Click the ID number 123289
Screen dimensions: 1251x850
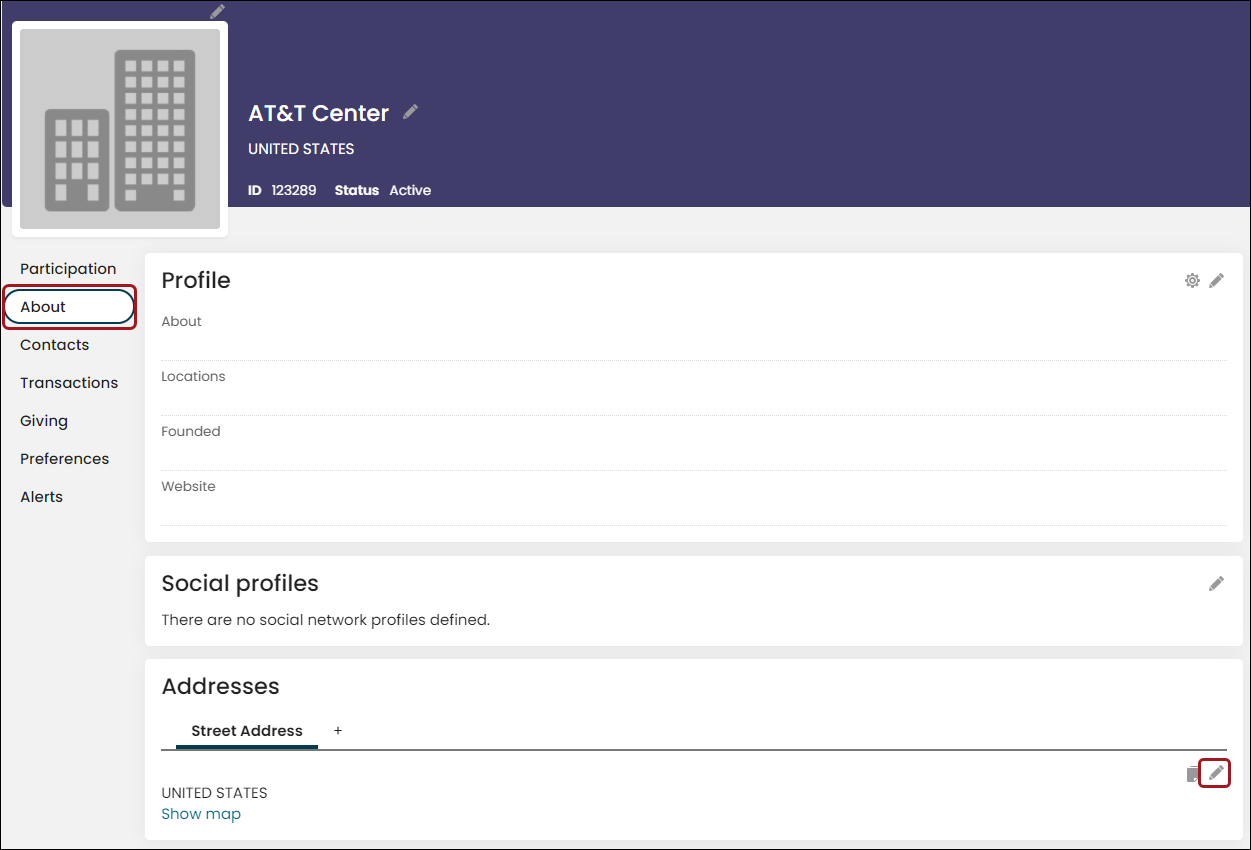[294, 190]
